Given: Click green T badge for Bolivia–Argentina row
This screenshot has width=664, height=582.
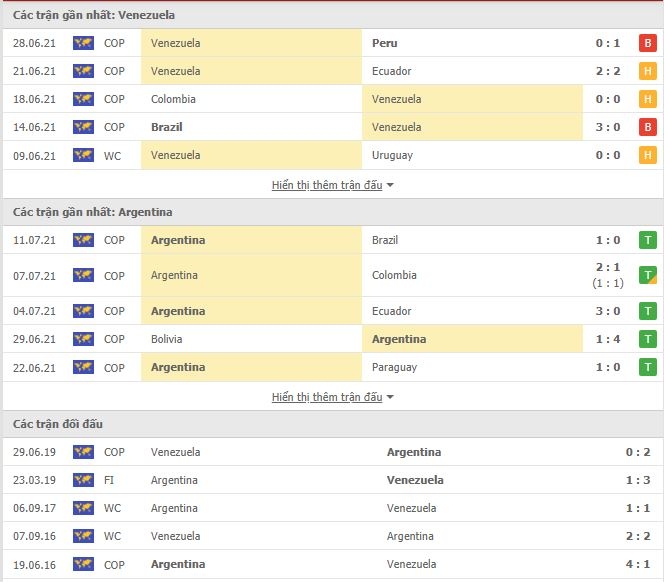Looking at the screenshot, I should (x=647, y=339).
